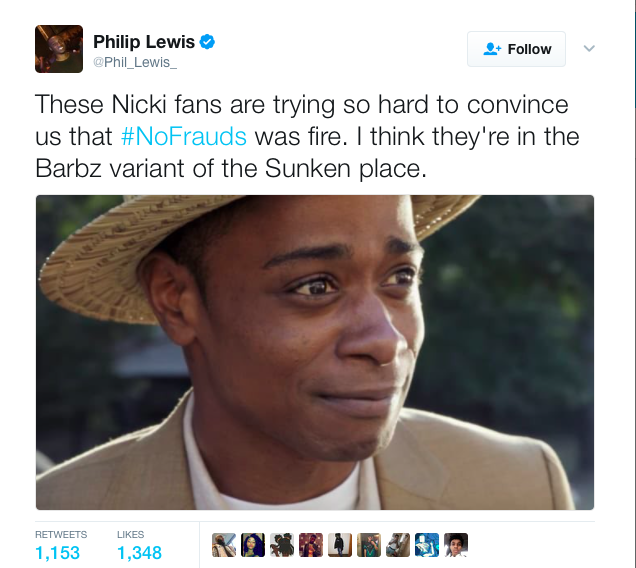Open the attached movie still image
Screen dimensions: 636x568
point(315,352)
